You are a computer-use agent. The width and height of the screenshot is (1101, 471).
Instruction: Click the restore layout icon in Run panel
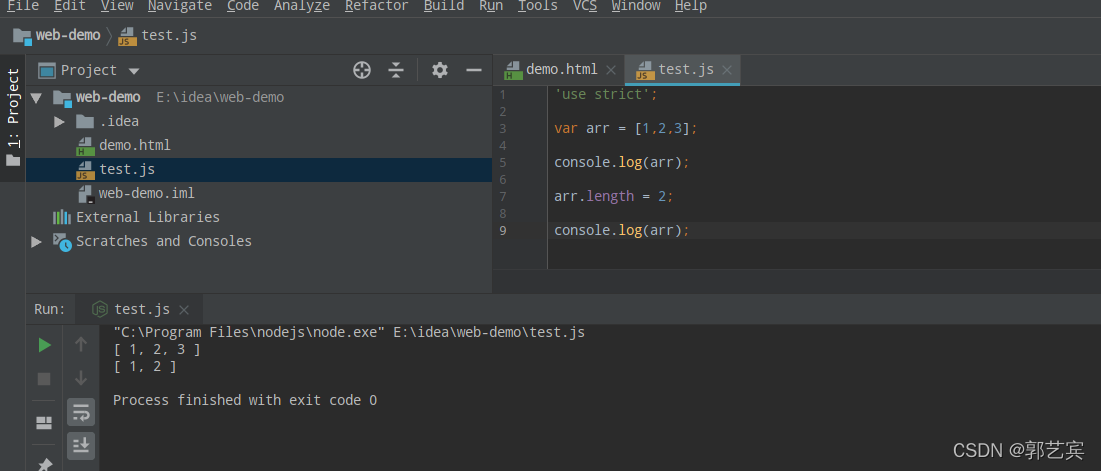pos(44,423)
